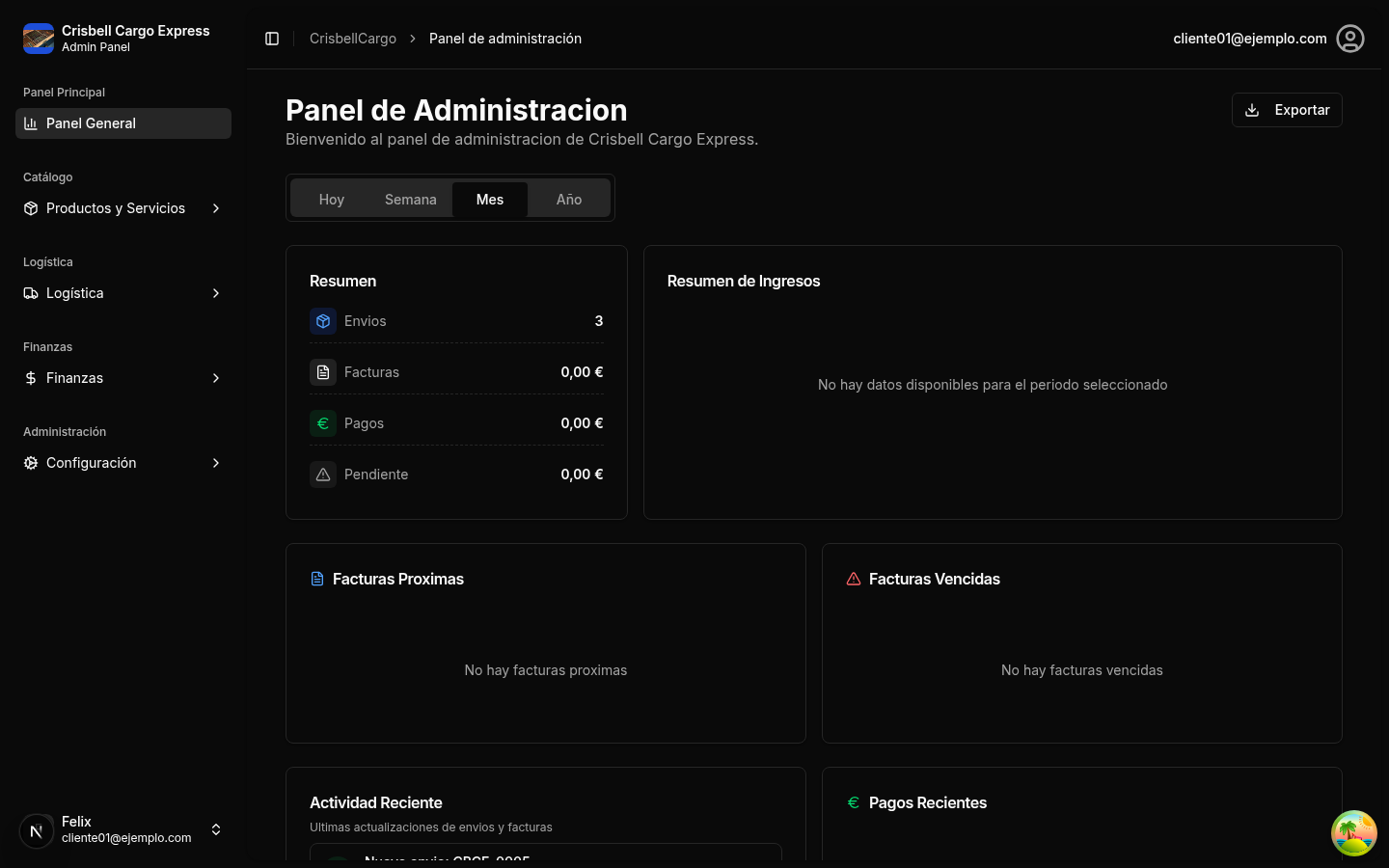Image resolution: width=1389 pixels, height=868 pixels.
Task: Click the user profile icon in top bar
Action: 1350,39
